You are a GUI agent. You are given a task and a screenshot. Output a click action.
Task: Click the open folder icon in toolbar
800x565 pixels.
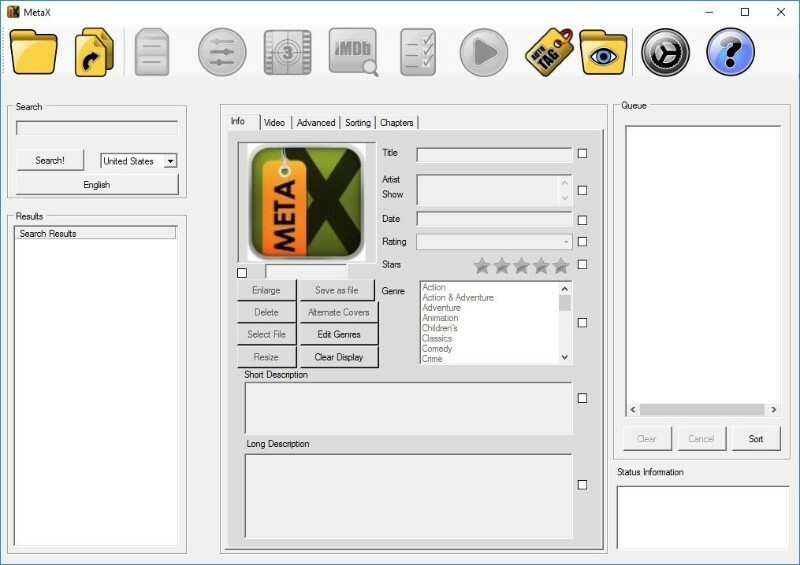(x=34, y=52)
